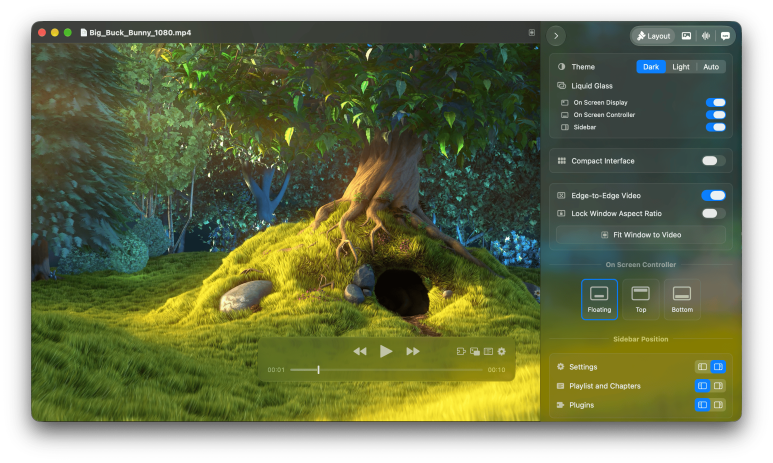Screen dimensions: 773x463
Task: Click the Theme half-circle icon
Action: (561, 67)
